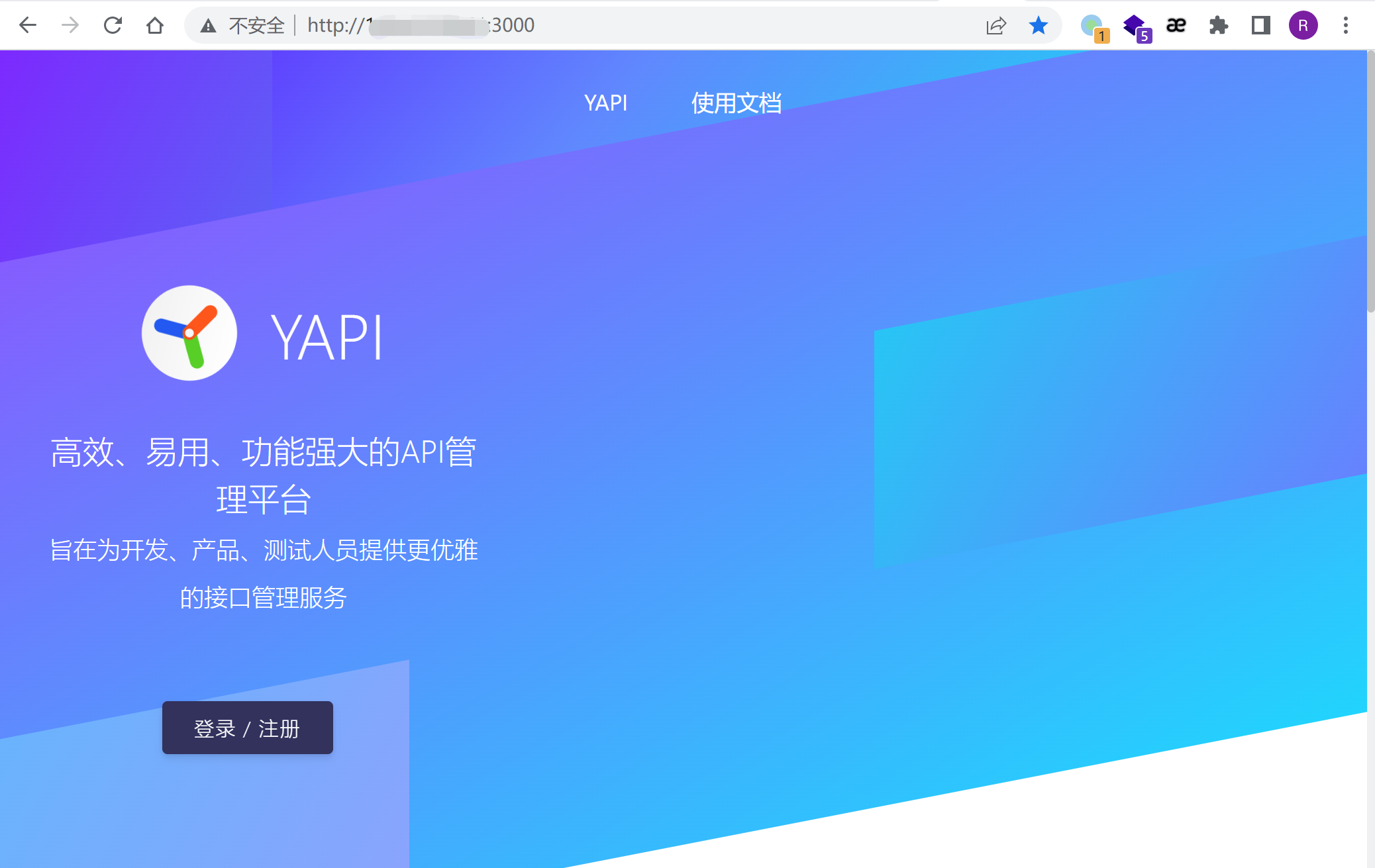Click the ae extension icon
Viewport: 1375px width, 868px height.
click(x=1176, y=26)
